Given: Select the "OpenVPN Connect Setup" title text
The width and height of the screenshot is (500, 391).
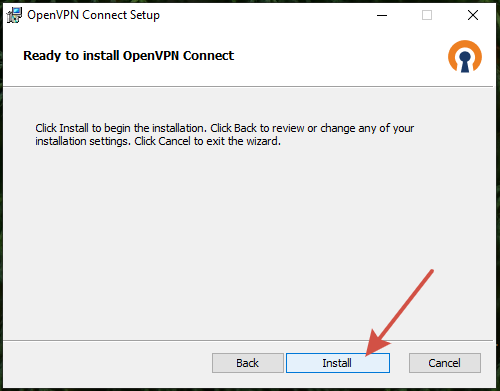Looking at the screenshot, I should 93,15.
